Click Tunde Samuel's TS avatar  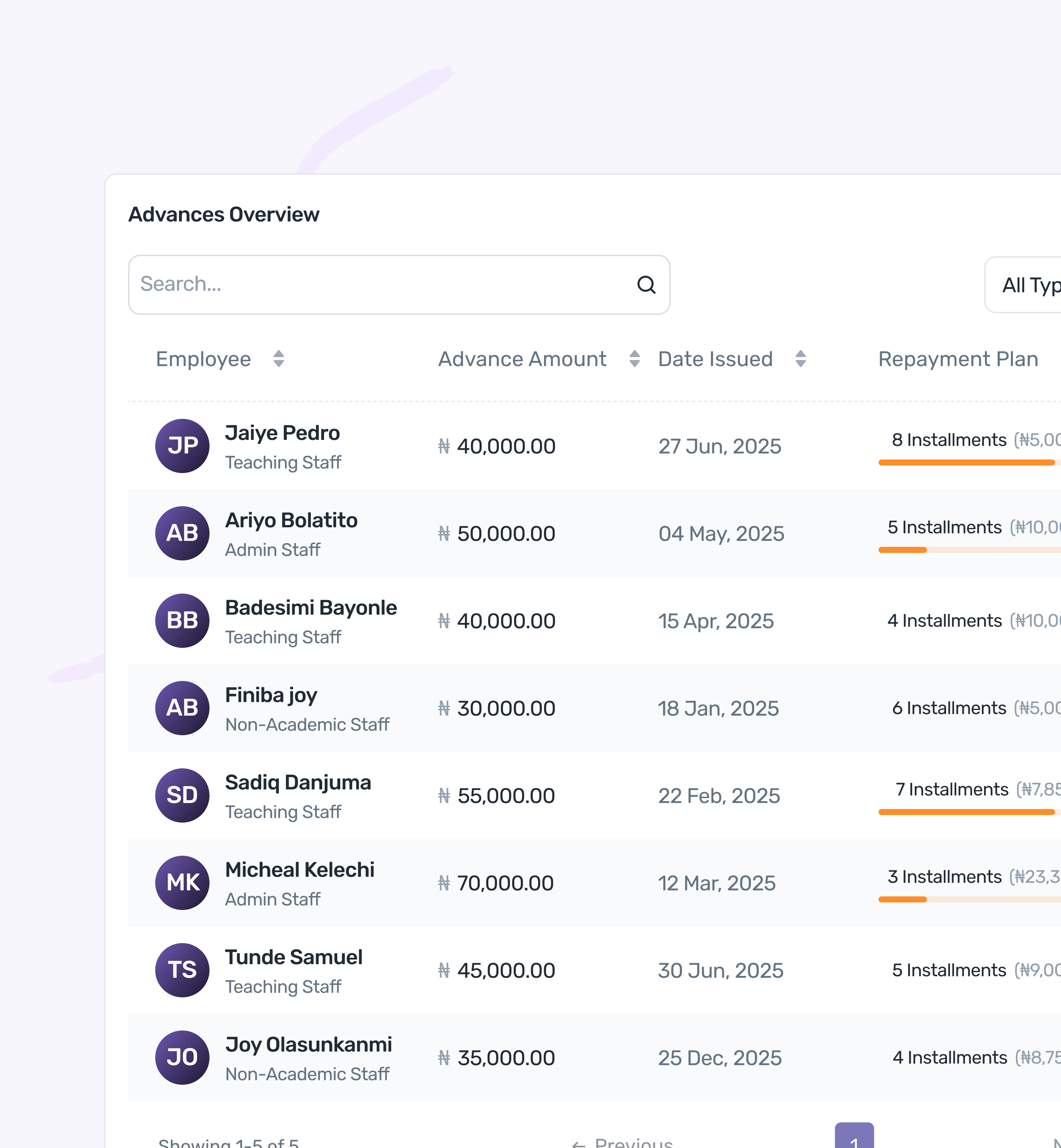tap(182, 969)
